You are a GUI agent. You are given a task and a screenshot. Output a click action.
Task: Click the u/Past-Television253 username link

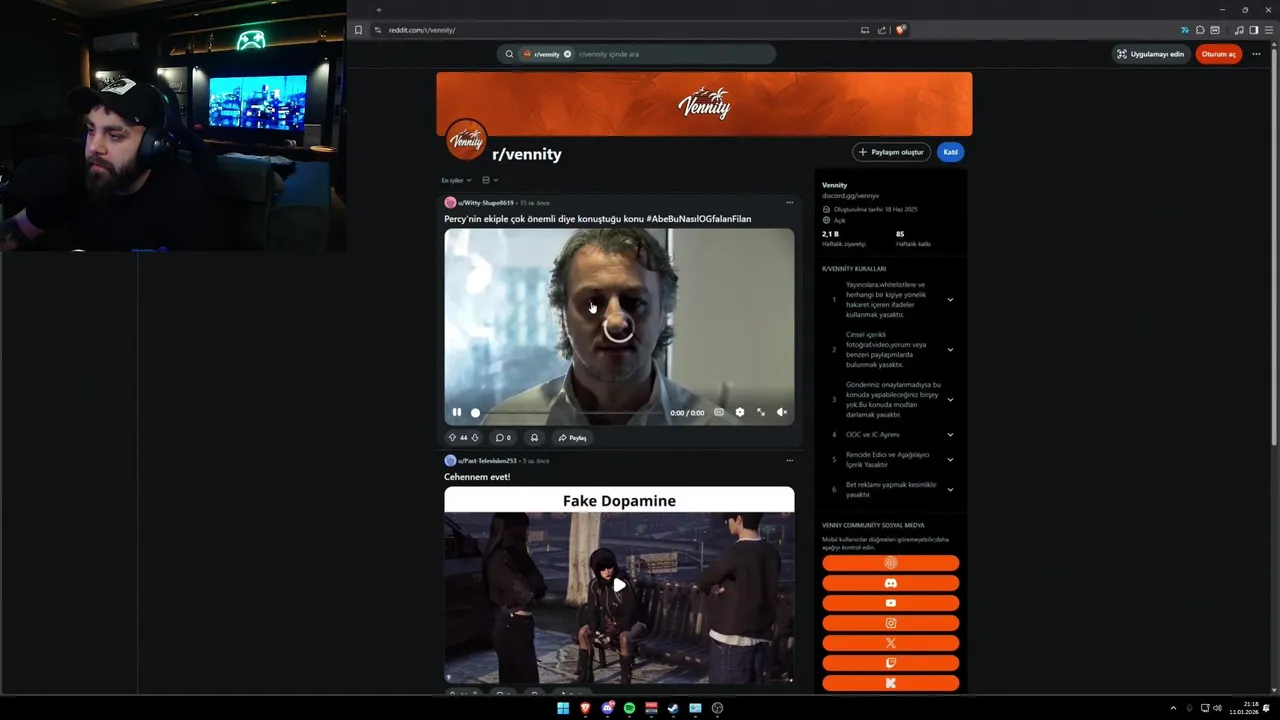point(488,461)
